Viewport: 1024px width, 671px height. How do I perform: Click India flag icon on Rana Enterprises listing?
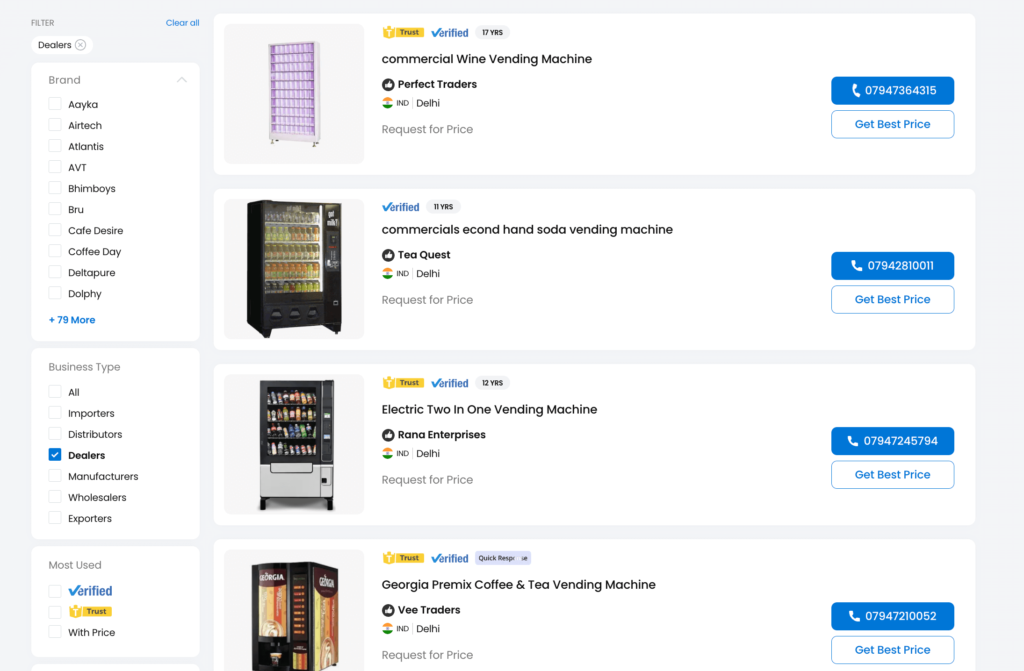[387, 453]
